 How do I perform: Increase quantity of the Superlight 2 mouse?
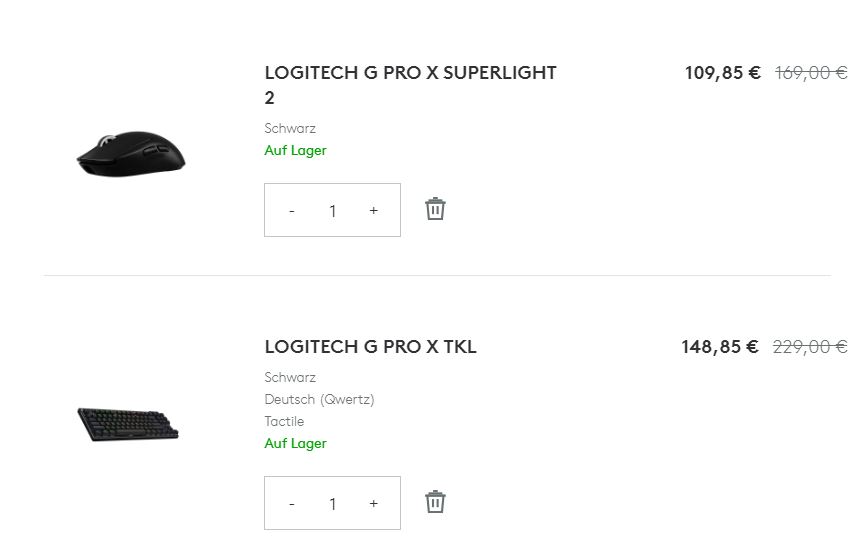click(x=374, y=211)
